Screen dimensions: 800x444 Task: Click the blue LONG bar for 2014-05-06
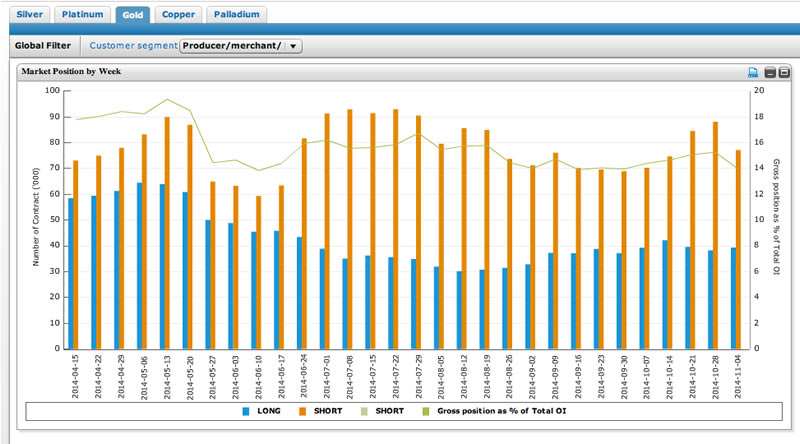(139, 266)
